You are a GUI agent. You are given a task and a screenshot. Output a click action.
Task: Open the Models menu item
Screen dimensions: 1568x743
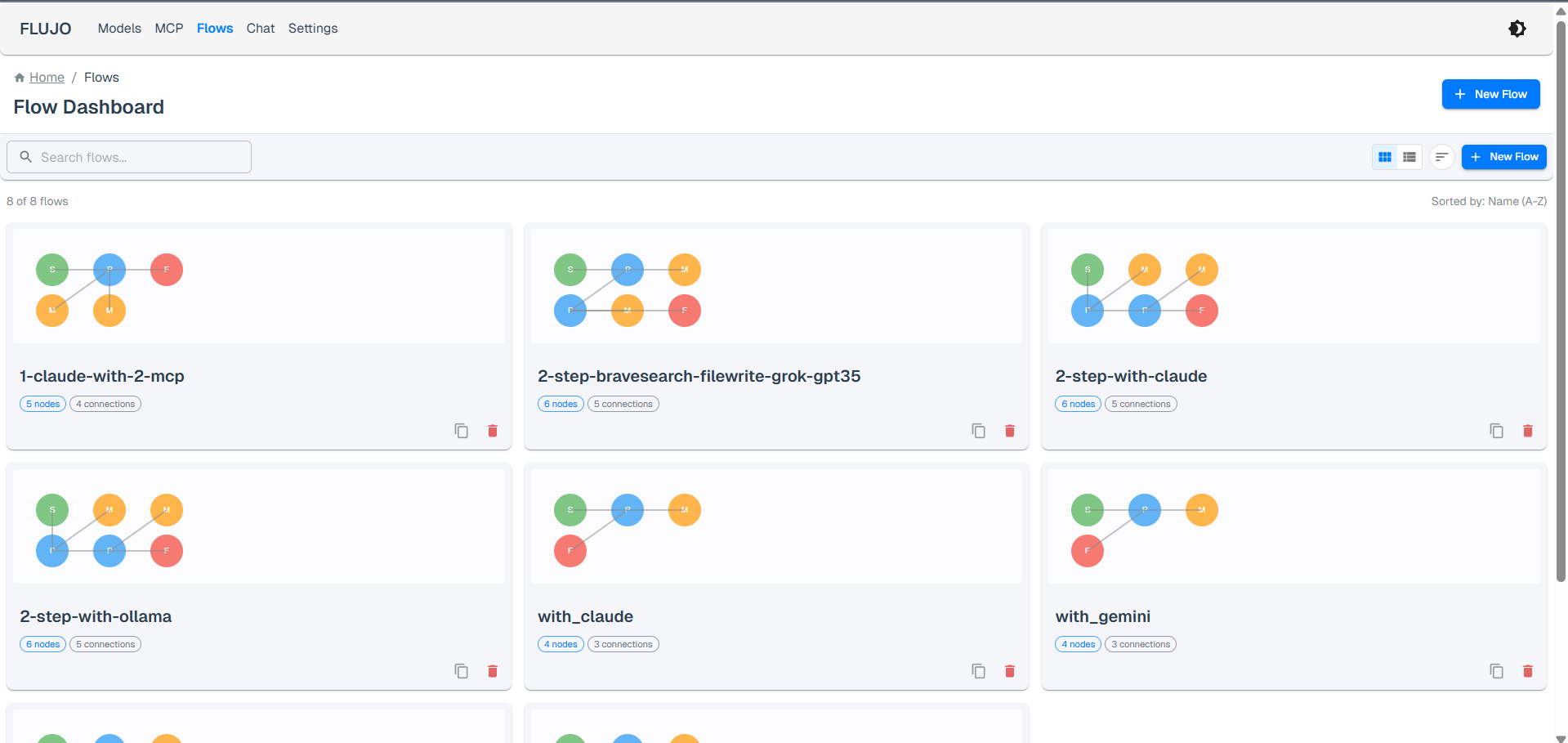(x=119, y=28)
